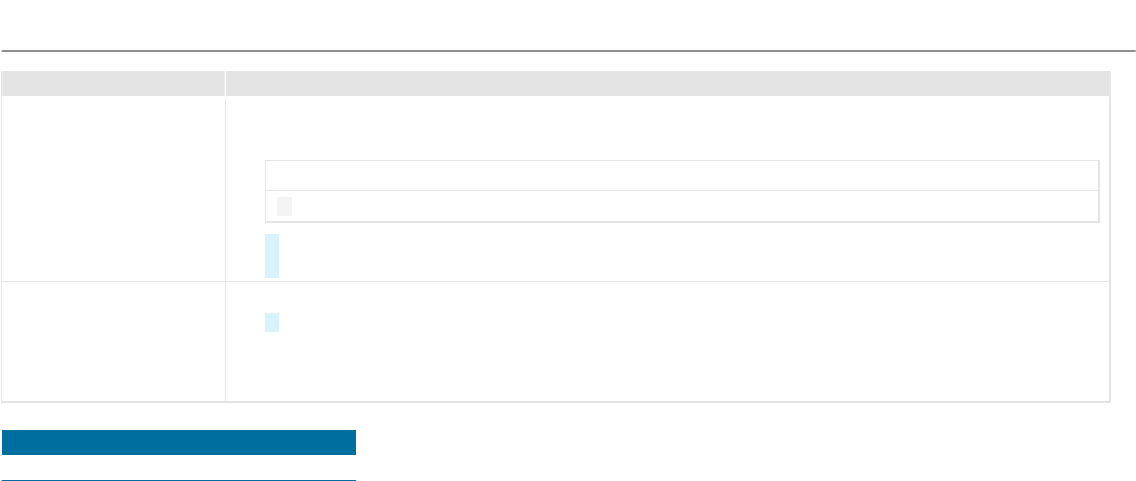Click the small gray square in nested table
Screen dimensions: 1136x481
(285, 207)
